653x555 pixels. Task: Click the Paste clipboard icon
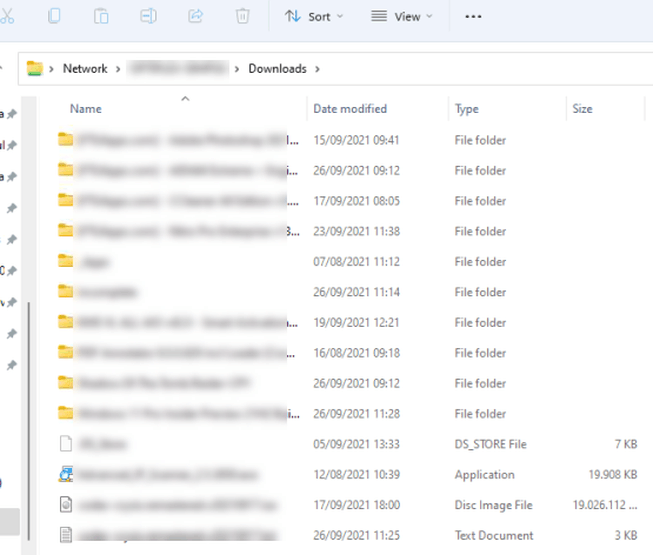click(x=101, y=16)
